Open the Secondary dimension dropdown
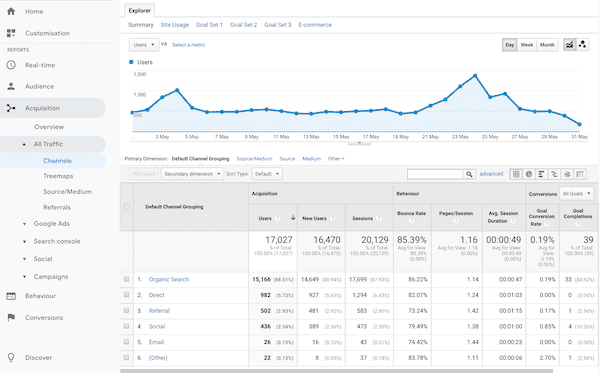Screen dimensions: 600x373 [192, 174]
